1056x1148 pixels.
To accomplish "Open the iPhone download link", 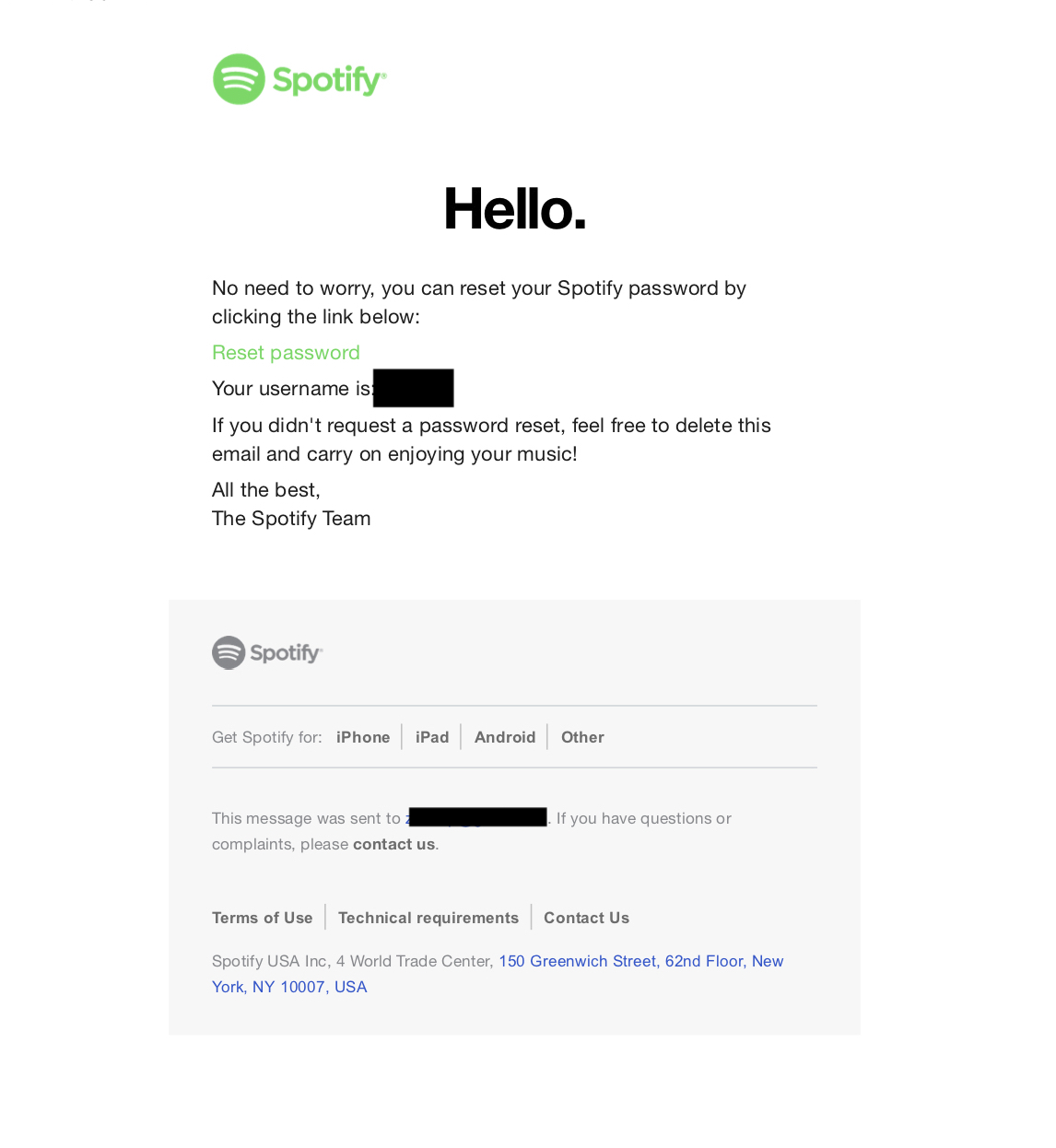I will point(362,737).
